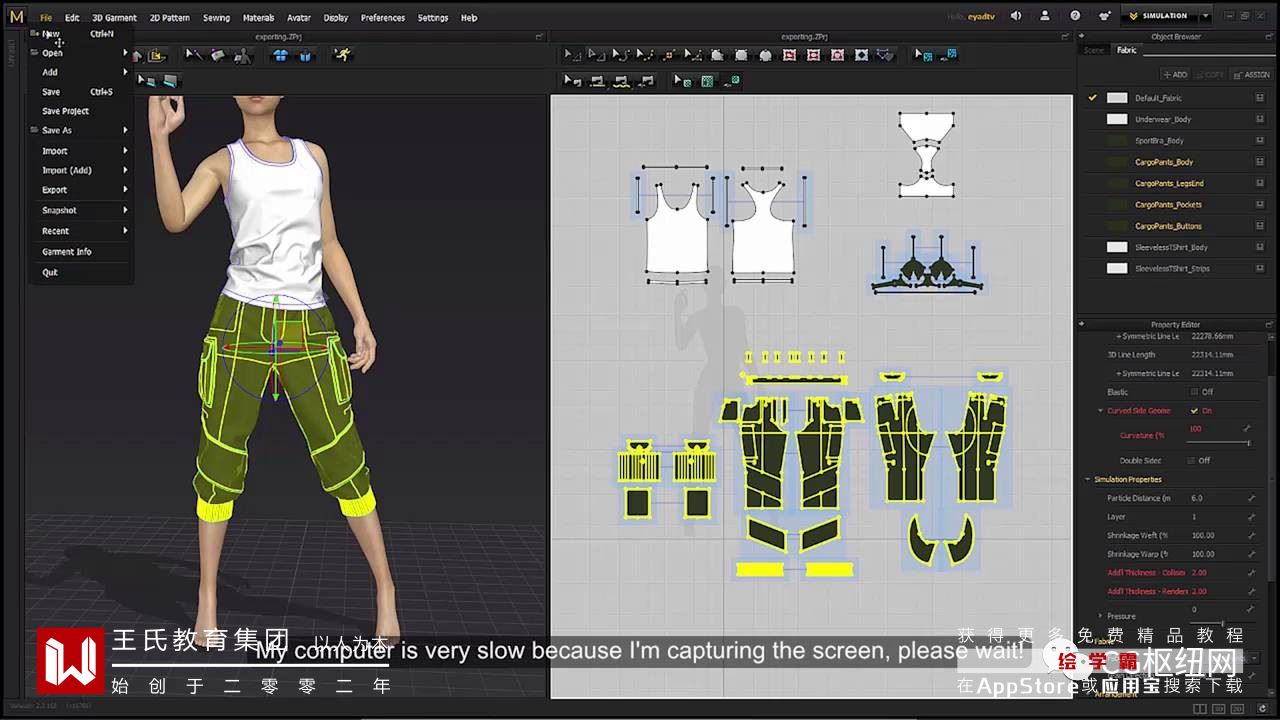Switch to the Scene tab
Screen dimensions: 1280x720
click(x=1094, y=50)
